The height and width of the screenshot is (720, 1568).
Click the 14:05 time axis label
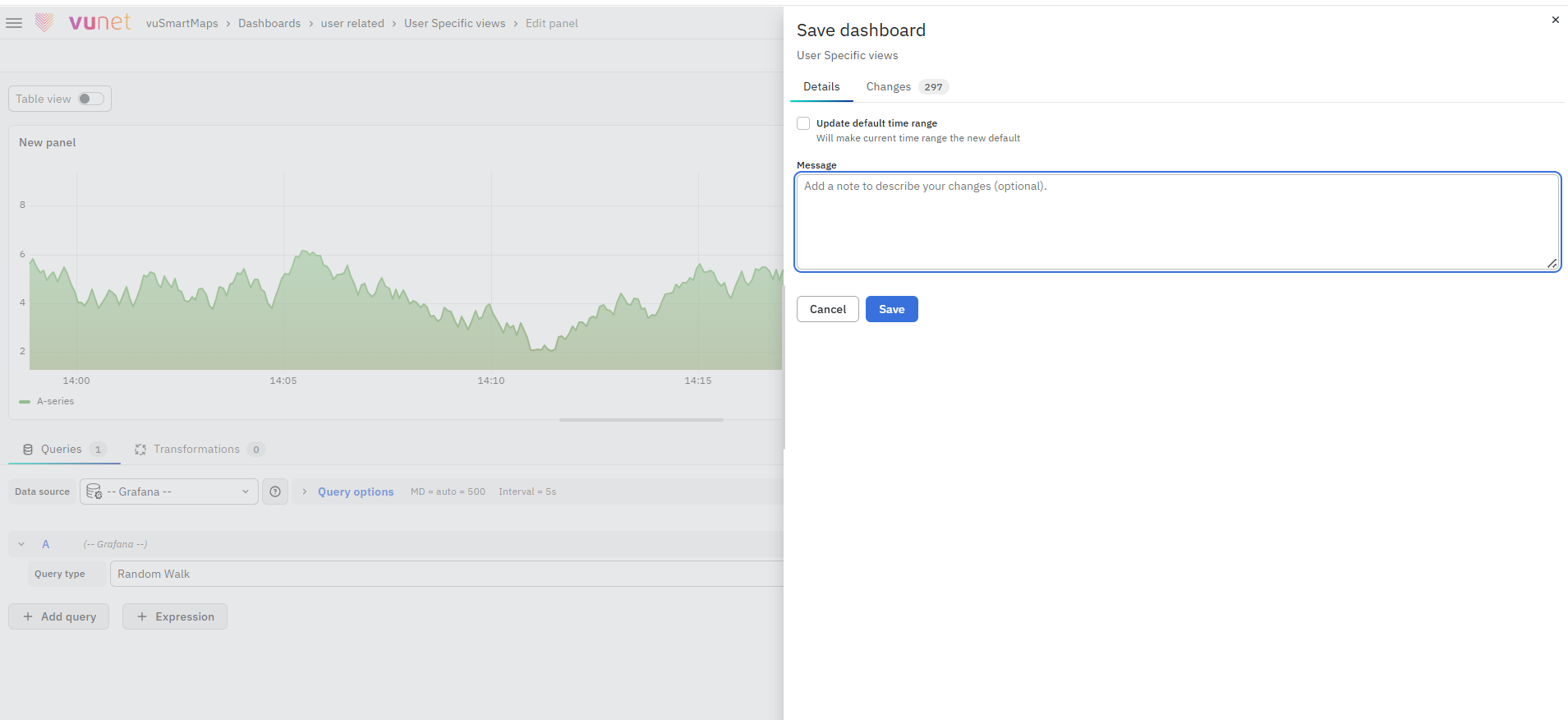point(283,381)
